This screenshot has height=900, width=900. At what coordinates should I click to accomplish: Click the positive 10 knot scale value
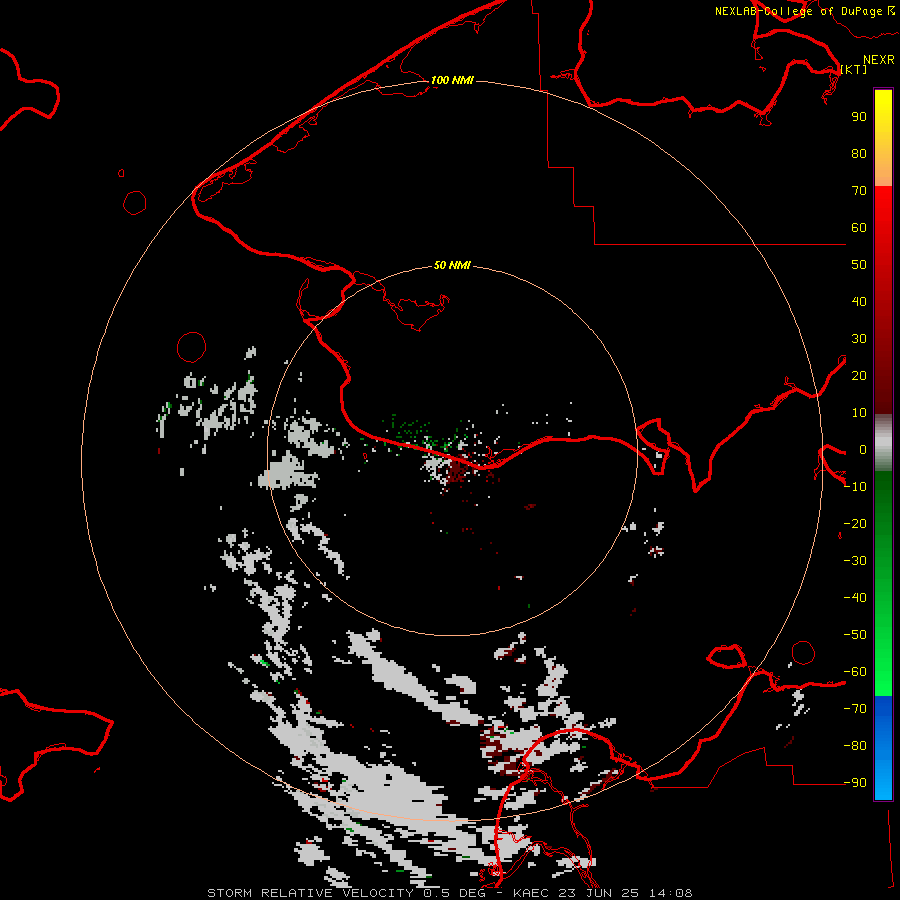coord(859,413)
